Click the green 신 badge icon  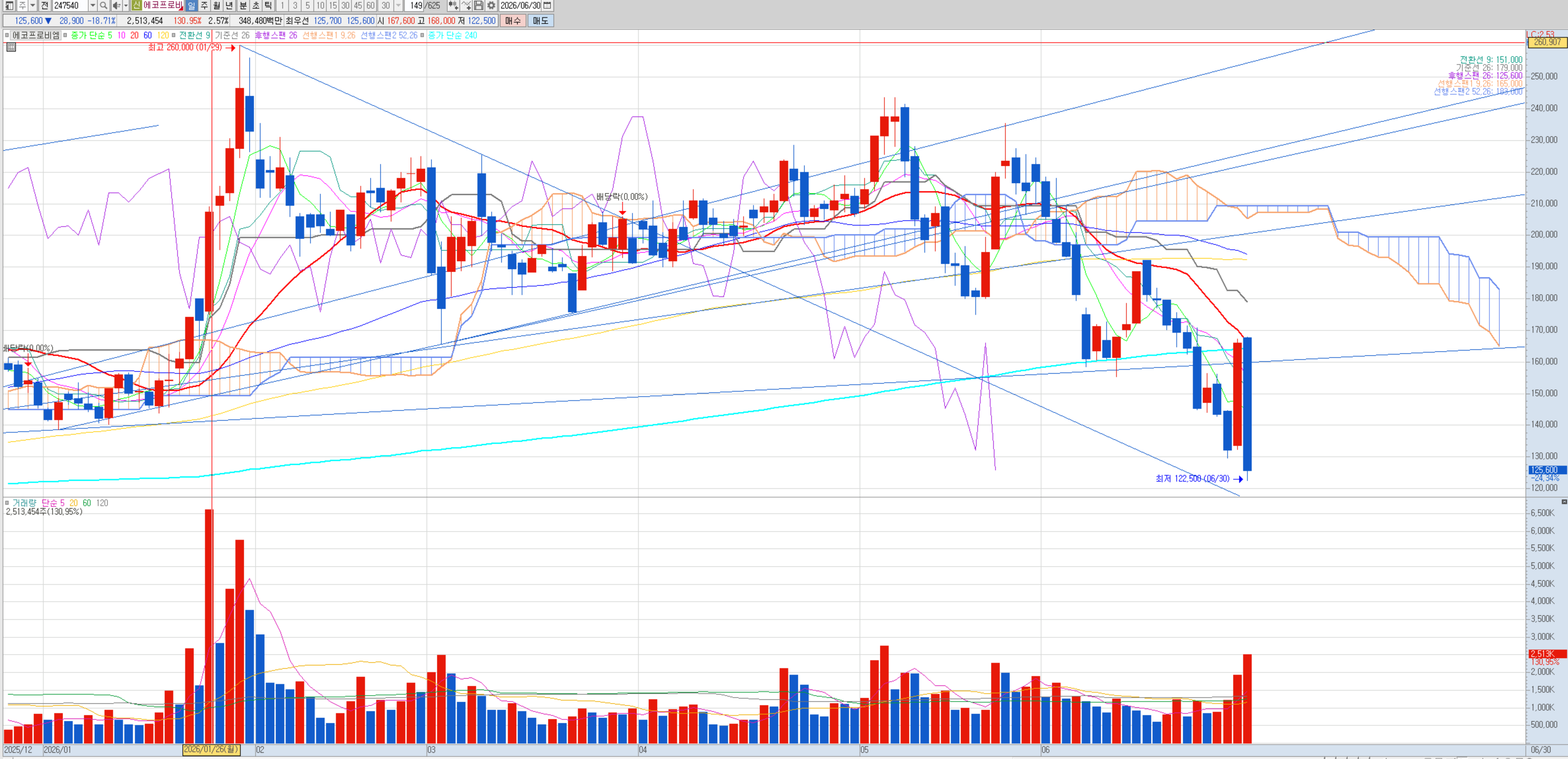pos(136,5)
